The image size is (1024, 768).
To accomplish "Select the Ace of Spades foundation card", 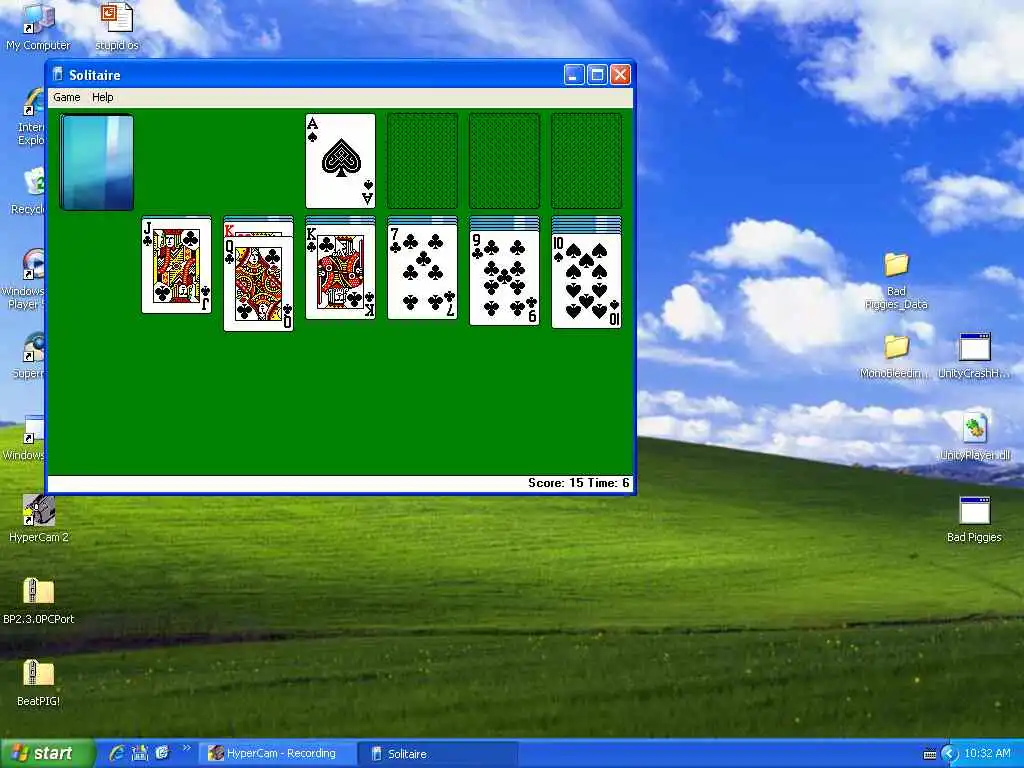I will 340,161.
